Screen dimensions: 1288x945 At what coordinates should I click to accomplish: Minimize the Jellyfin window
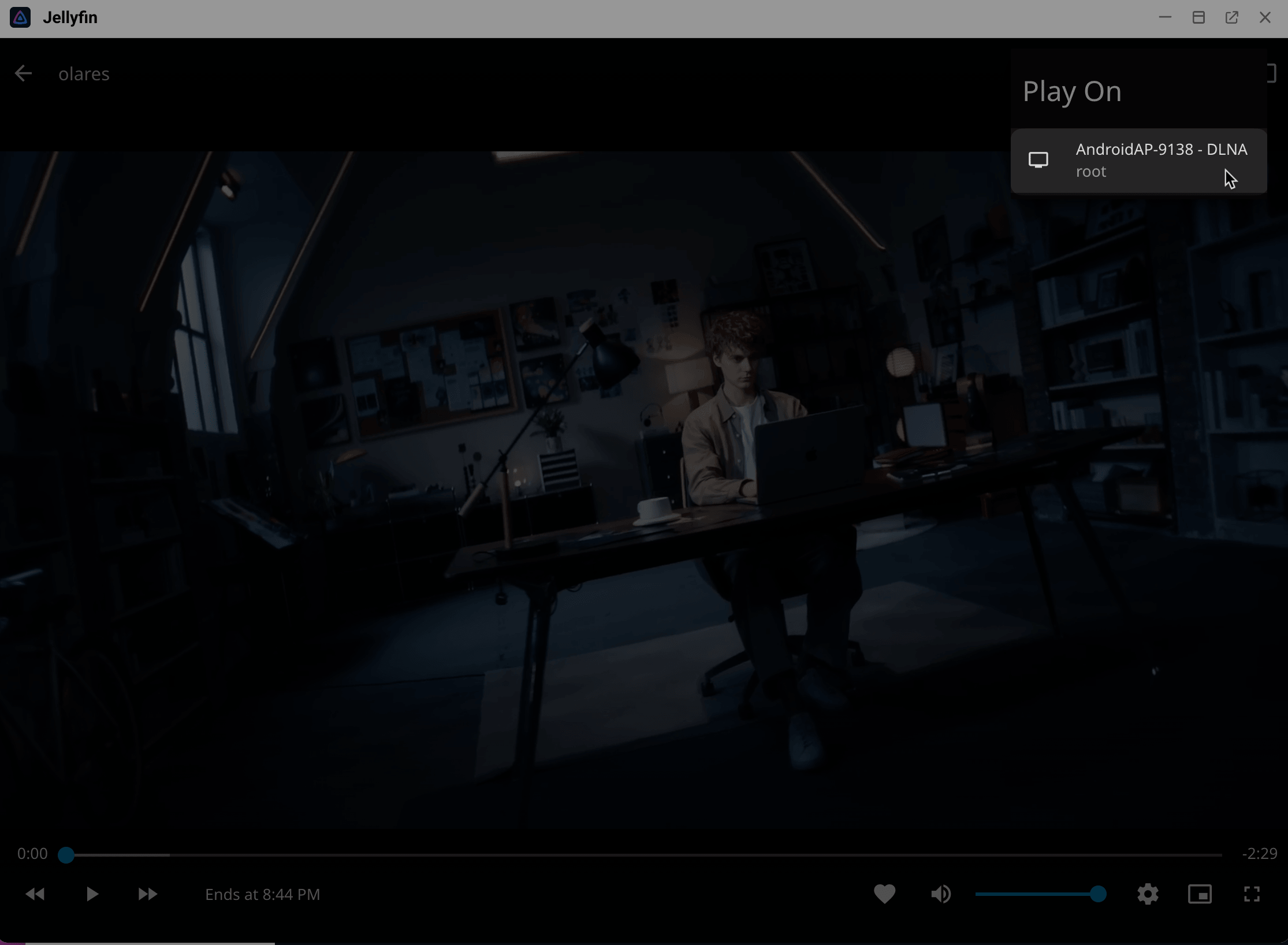click(x=1164, y=18)
